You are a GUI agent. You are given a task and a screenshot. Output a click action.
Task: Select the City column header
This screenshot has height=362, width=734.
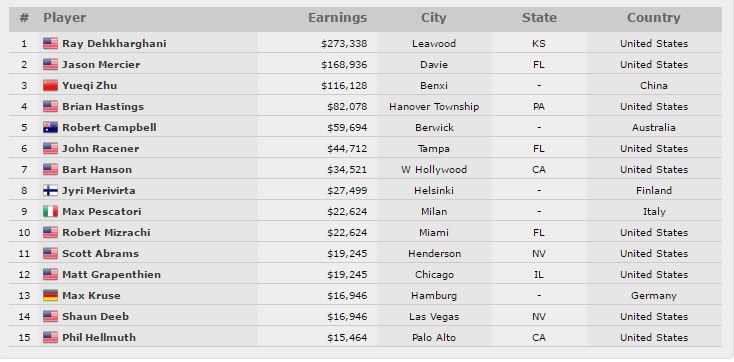tap(433, 18)
